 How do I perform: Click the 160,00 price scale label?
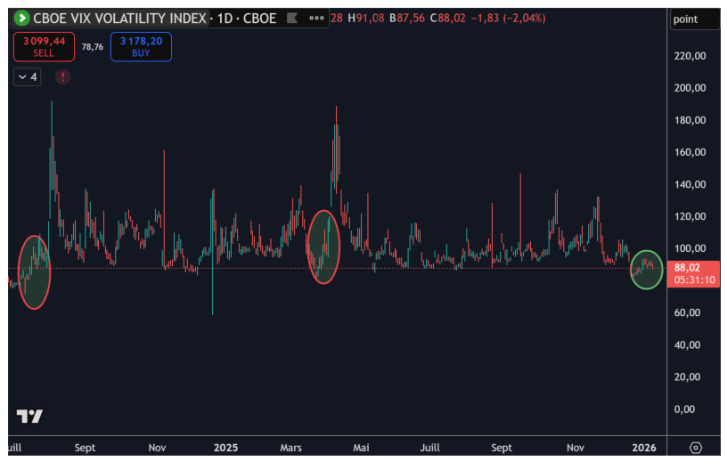coord(690,152)
